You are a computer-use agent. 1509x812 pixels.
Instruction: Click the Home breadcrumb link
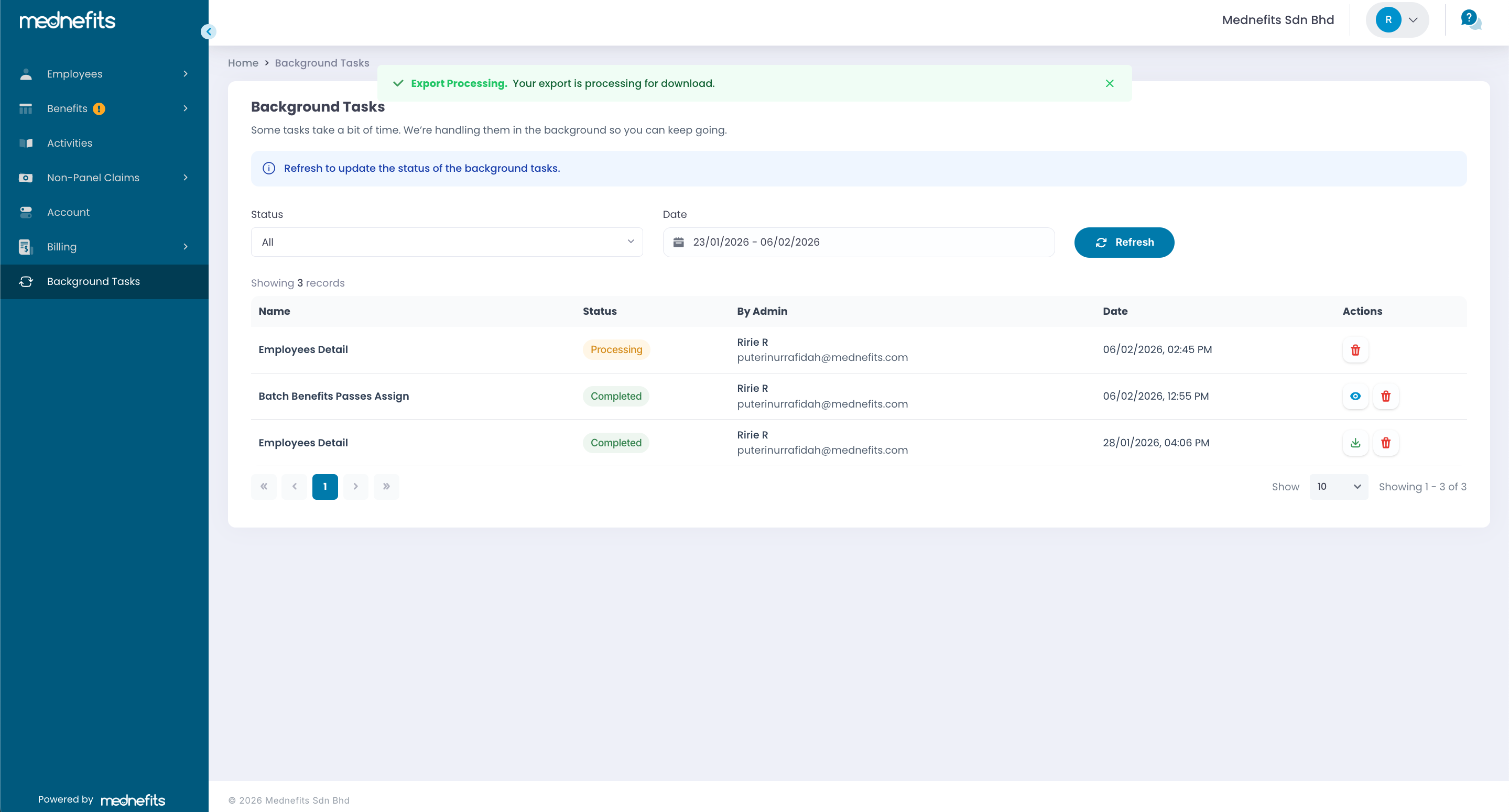(243, 63)
